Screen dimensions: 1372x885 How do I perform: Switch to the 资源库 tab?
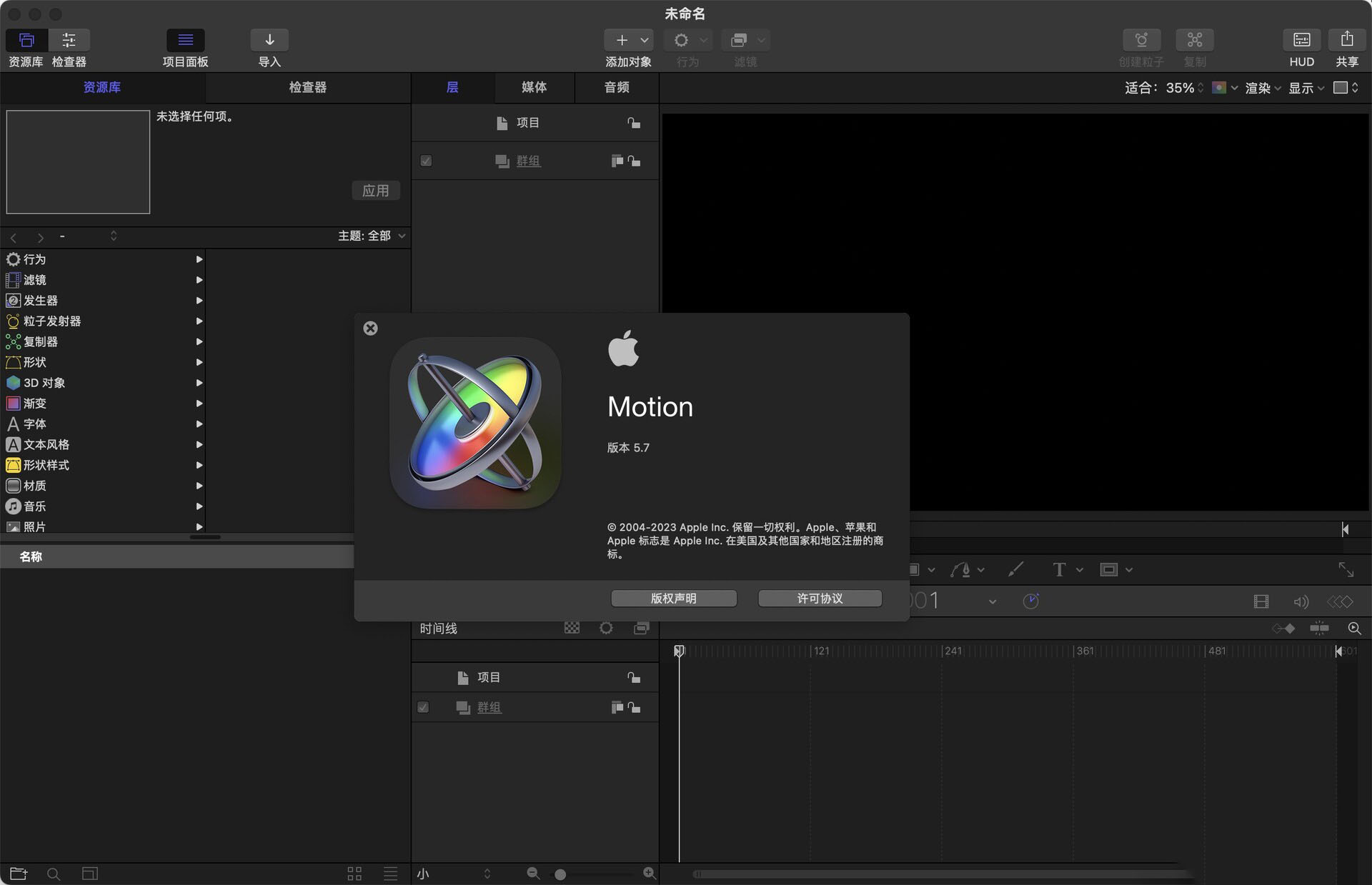[102, 87]
